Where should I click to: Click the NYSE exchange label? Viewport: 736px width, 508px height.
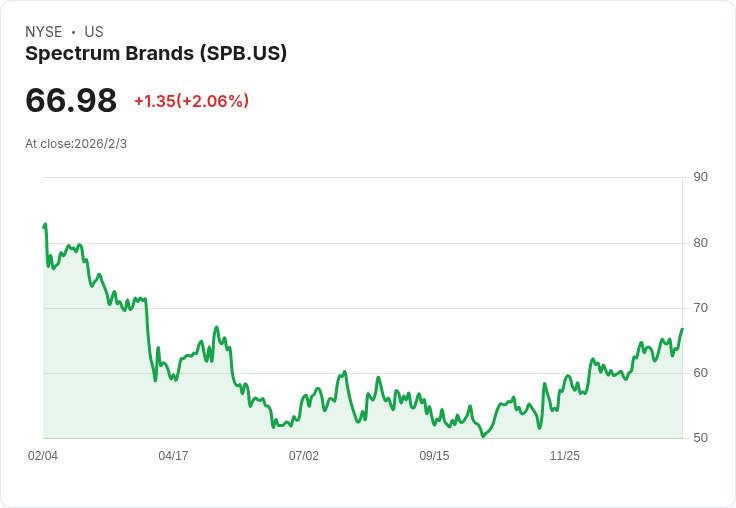[44, 32]
